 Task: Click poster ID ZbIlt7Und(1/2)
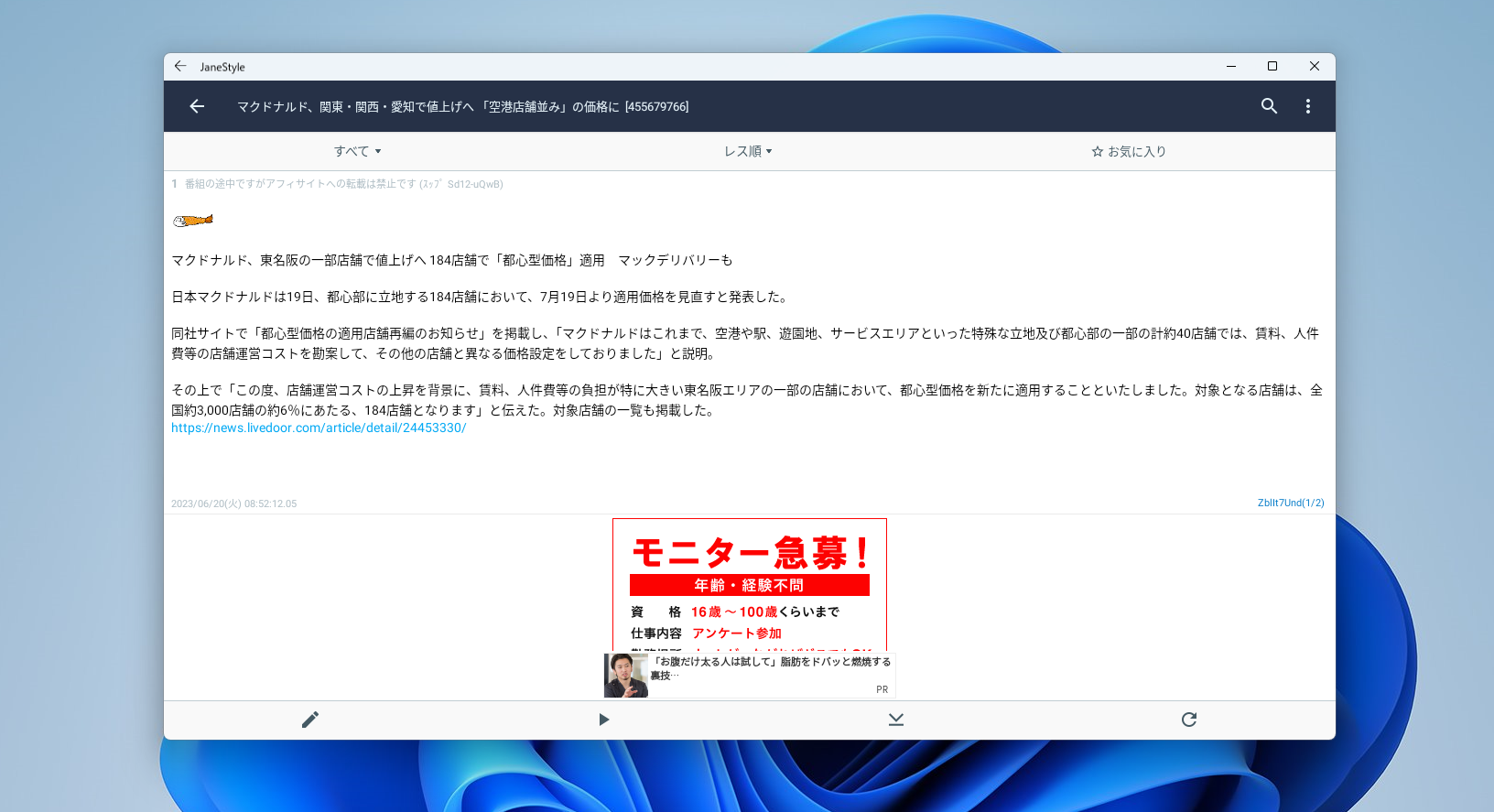[1291, 503]
